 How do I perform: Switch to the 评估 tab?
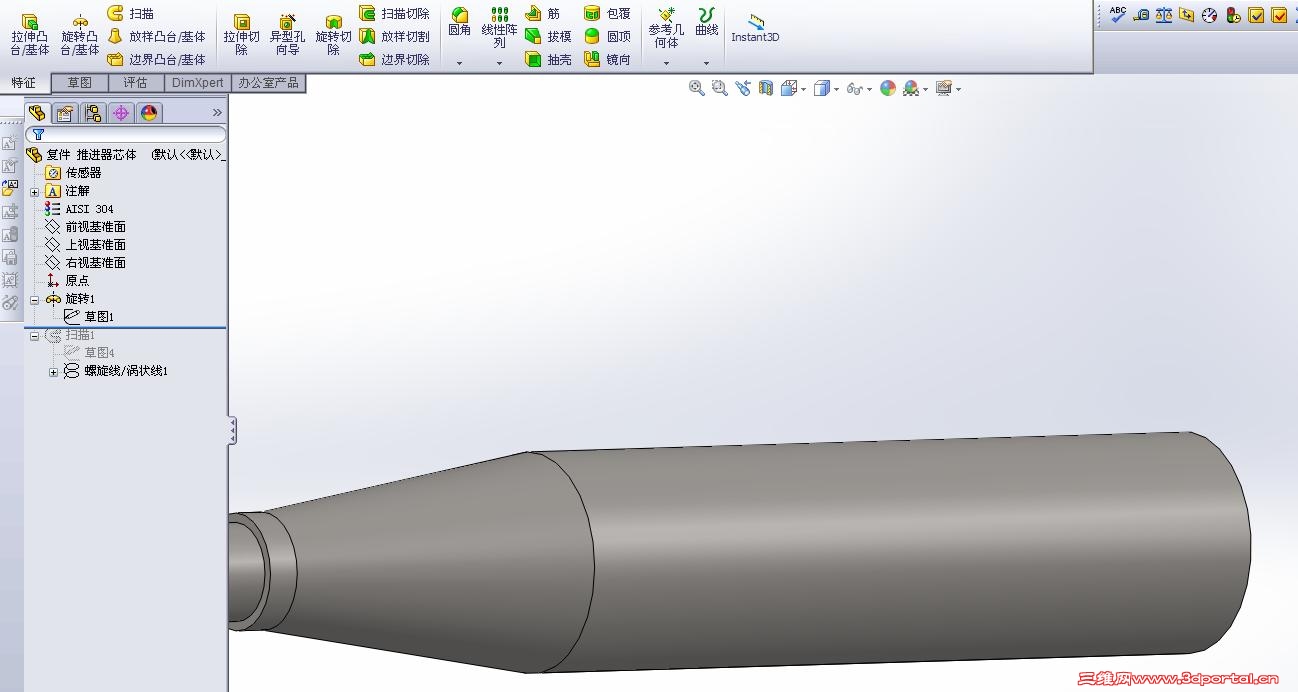pos(135,83)
